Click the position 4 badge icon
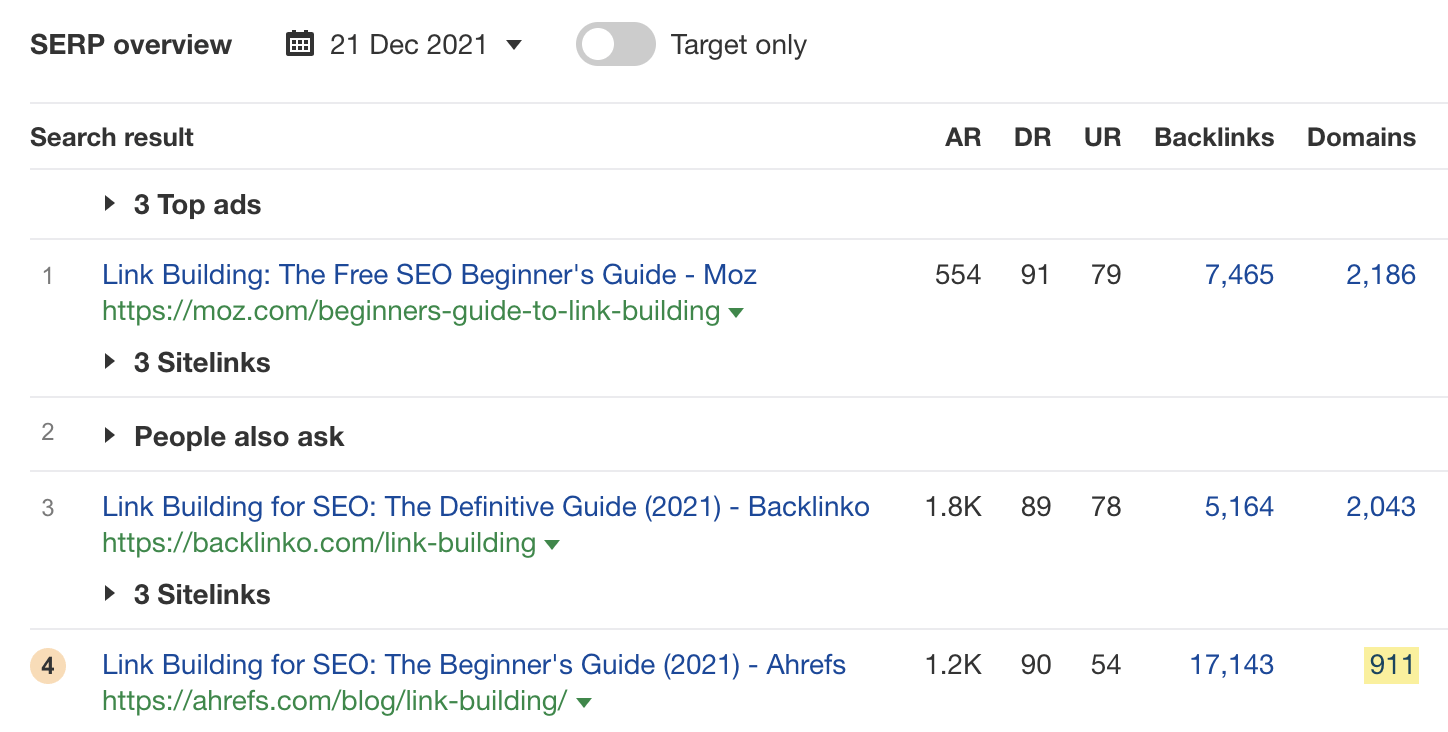Image resolution: width=1448 pixels, height=732 pixels. tap(48, 665)
